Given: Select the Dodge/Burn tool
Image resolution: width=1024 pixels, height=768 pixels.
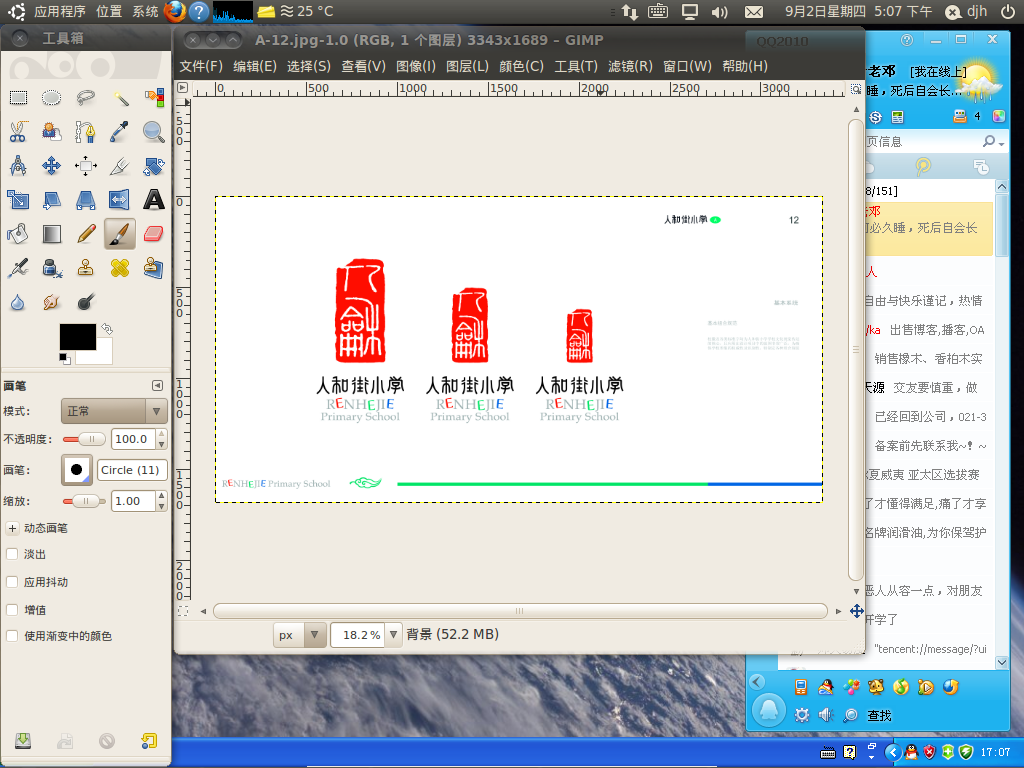Looking at the screenshot, I should 86,302.
